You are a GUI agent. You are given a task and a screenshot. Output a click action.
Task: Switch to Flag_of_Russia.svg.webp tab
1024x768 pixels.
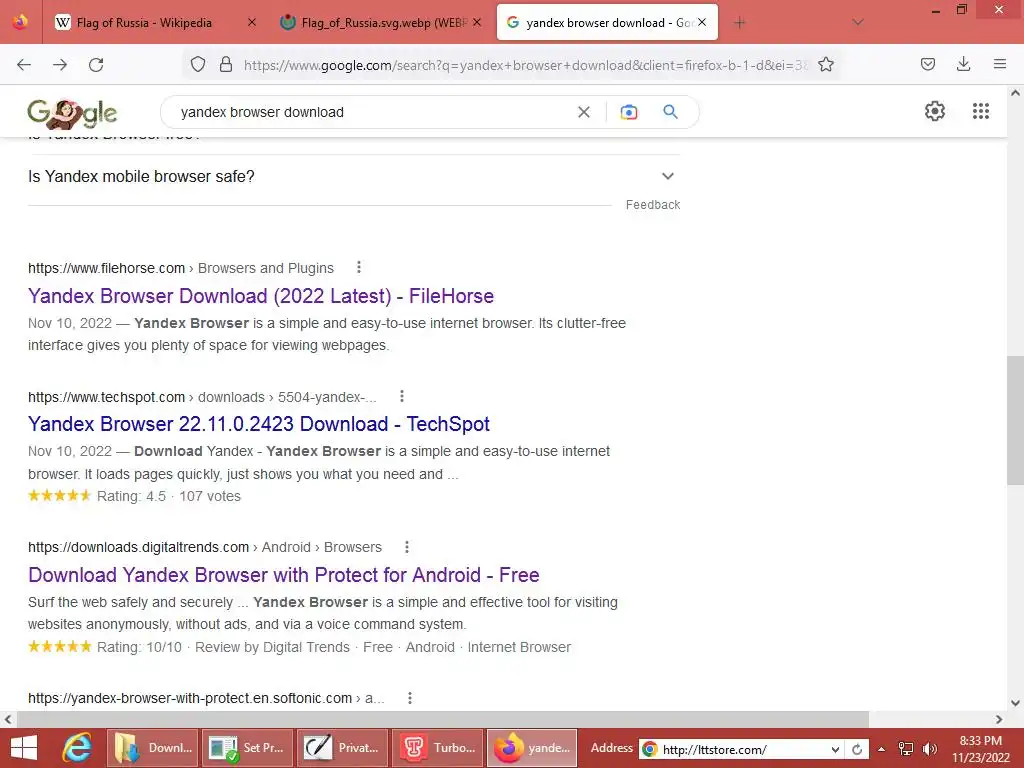point(382,23)
